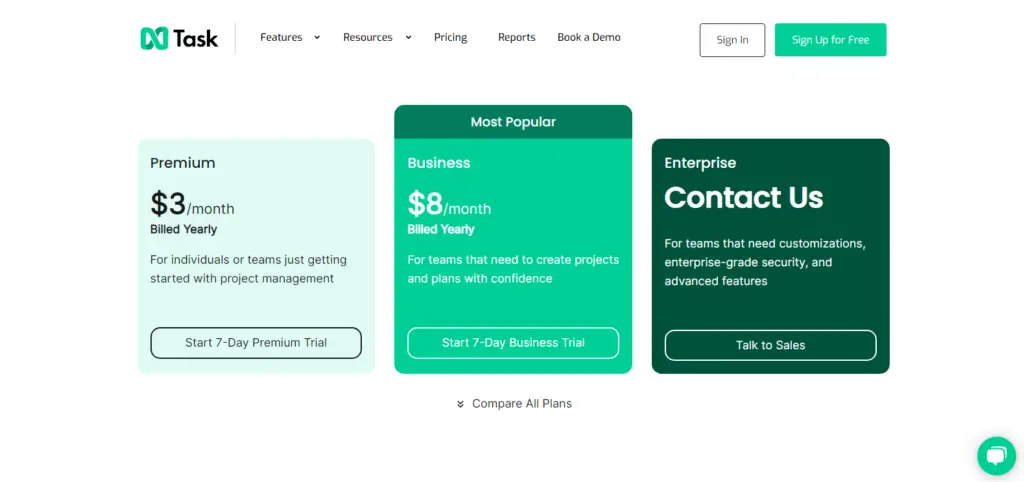This screenshot has width=1024, height=482.
Task: Open the Features menu
Action: tap(281, 37)
